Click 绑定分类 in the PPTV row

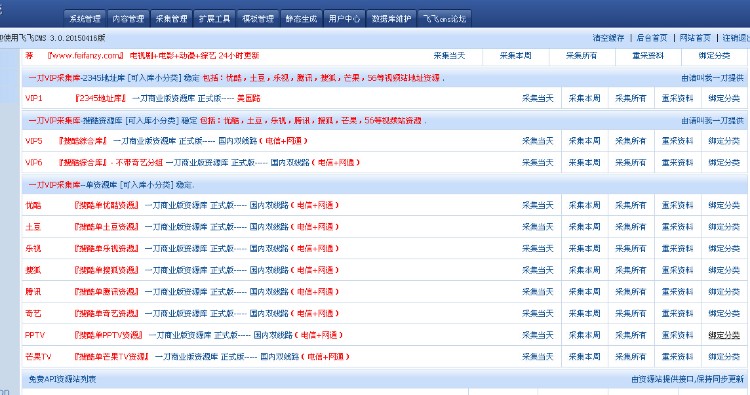click(724, 335)
